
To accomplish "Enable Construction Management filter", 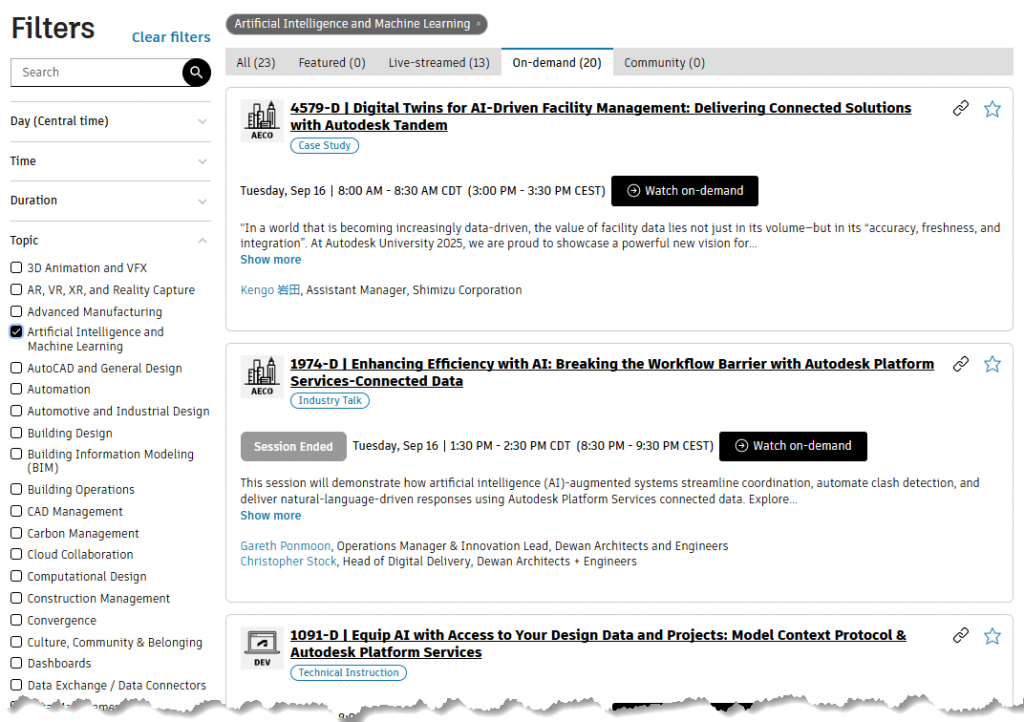I will tap(16, 598).
